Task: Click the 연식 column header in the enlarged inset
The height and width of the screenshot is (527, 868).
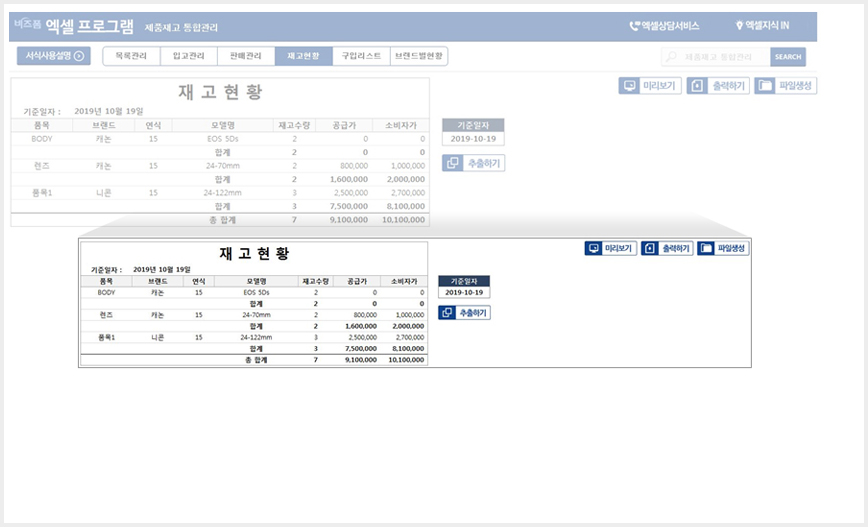Action: (x=199, y=281)
